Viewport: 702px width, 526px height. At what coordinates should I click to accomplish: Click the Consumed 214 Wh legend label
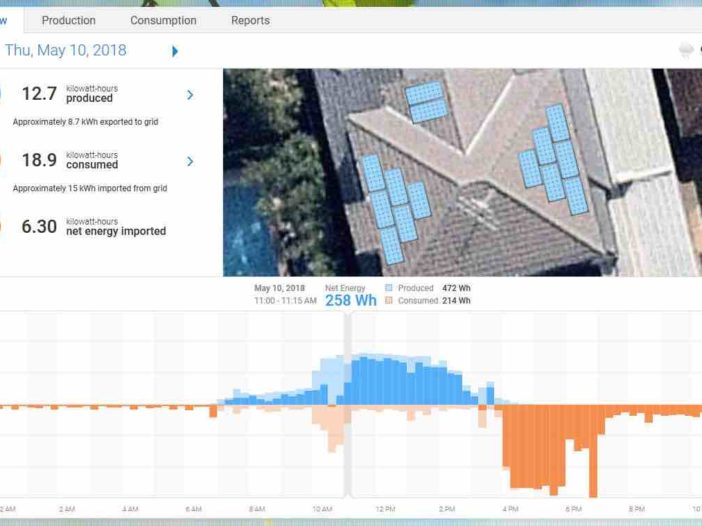click(x=434, y=300)
